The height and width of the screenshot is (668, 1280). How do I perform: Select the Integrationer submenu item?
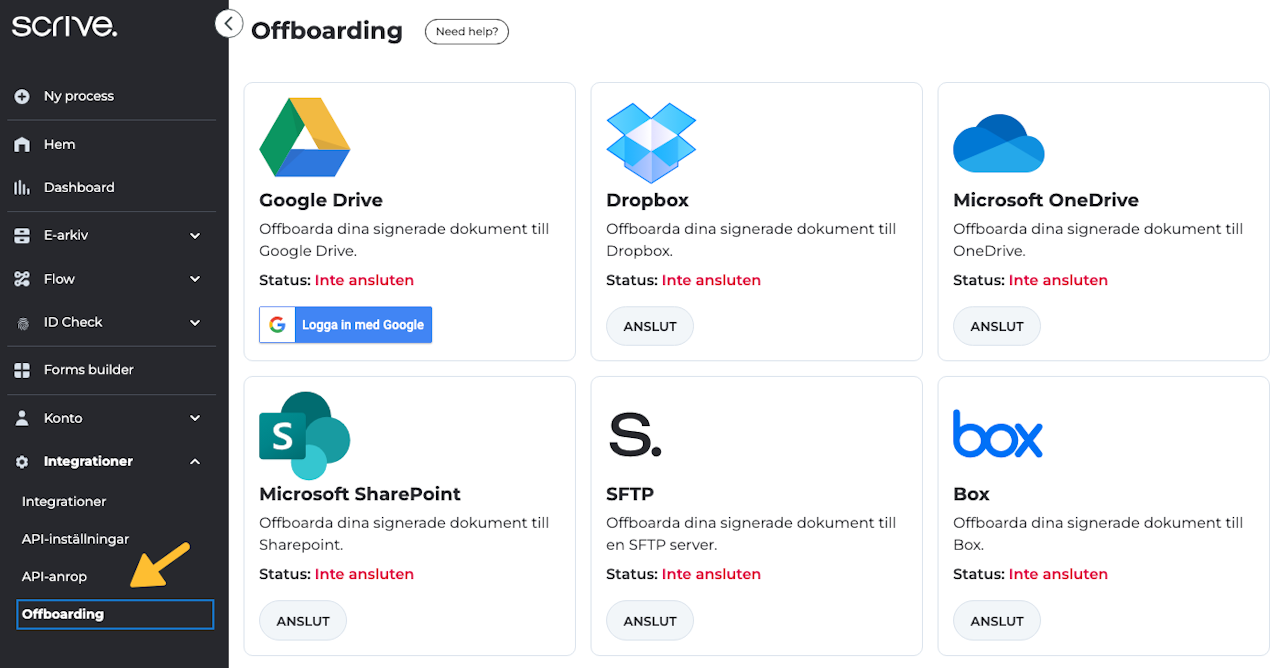tap(64, 502)
